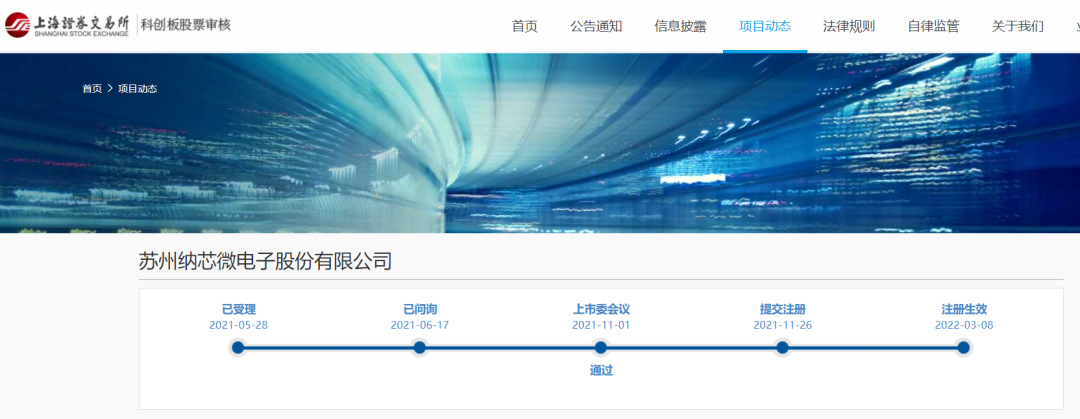The height and width of the screenshot is (419, 1080).
Task: Open 首页 in the top navigation bar
Action: coord(524,26)
